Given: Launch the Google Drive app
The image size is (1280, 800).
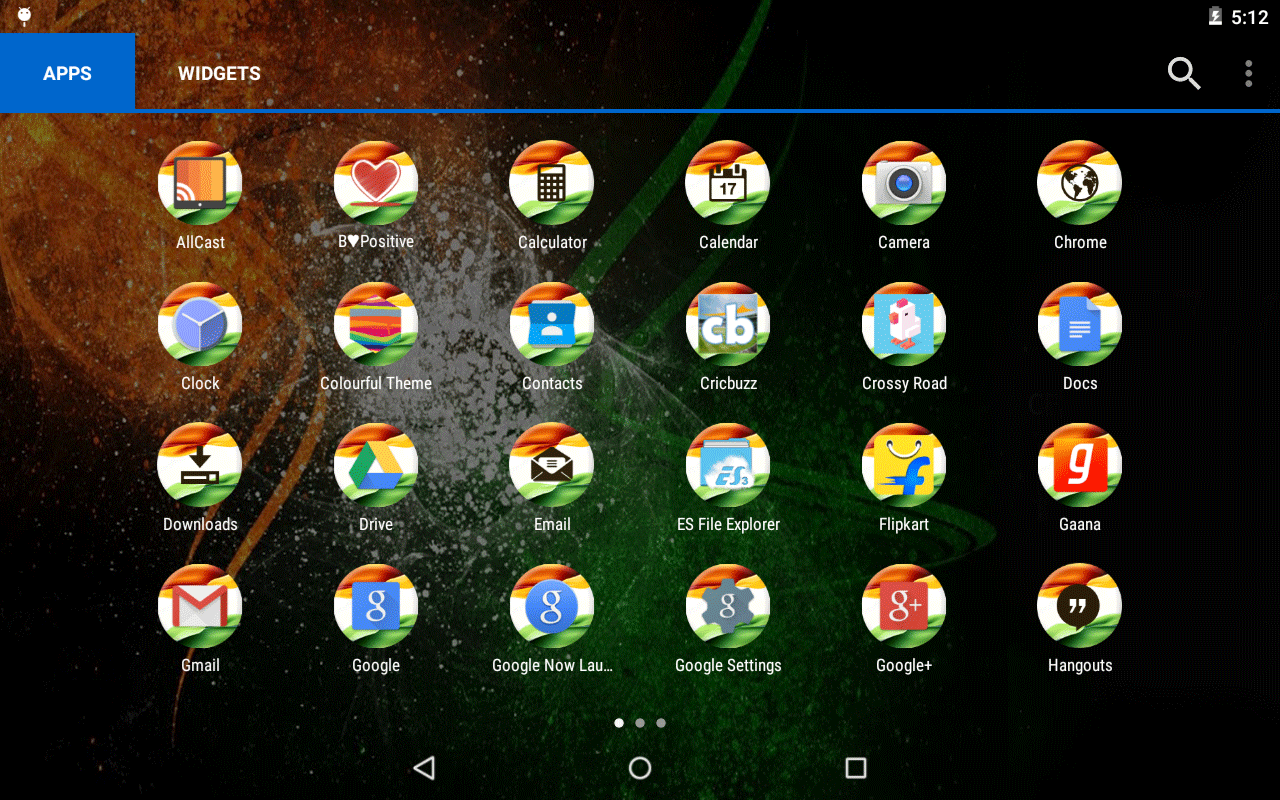Looking at the screenshot, I should click(376, 465).
